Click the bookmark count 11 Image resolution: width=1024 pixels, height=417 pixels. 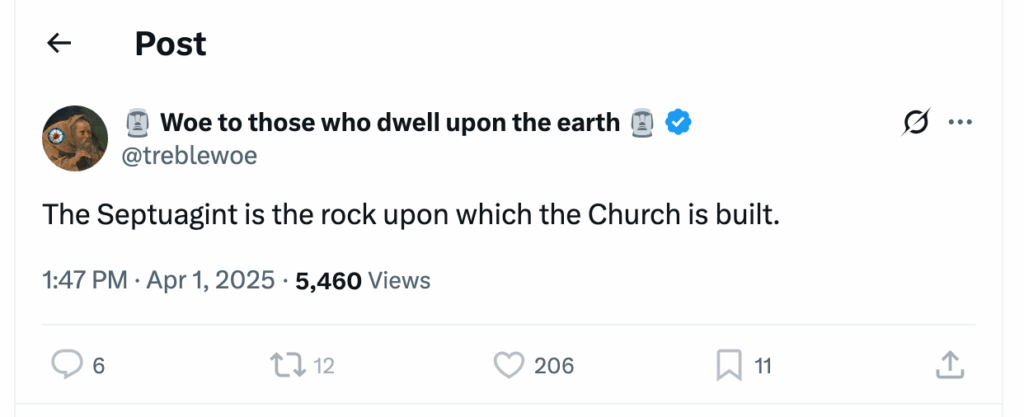762,366
